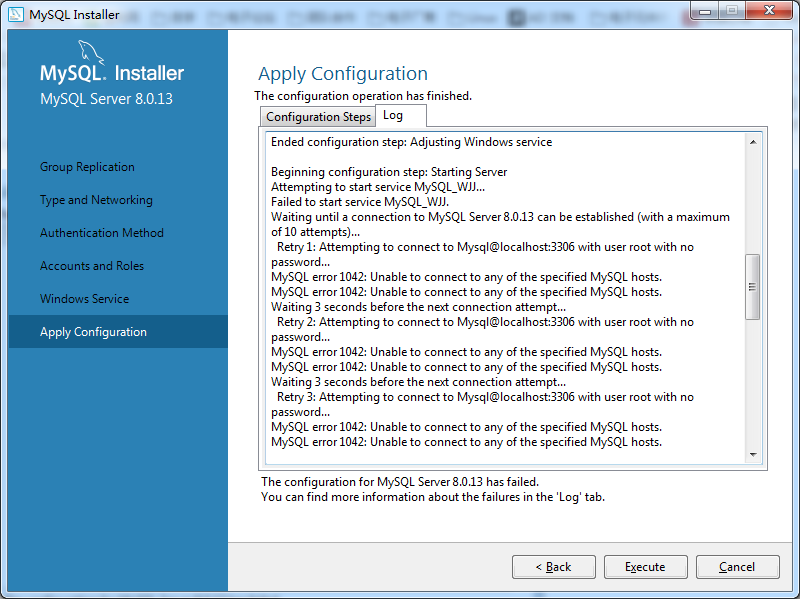Click the log scrollbar thumb
Image resolution: width=800 pixels, height=599 pixels.
[x=753, y=287]
